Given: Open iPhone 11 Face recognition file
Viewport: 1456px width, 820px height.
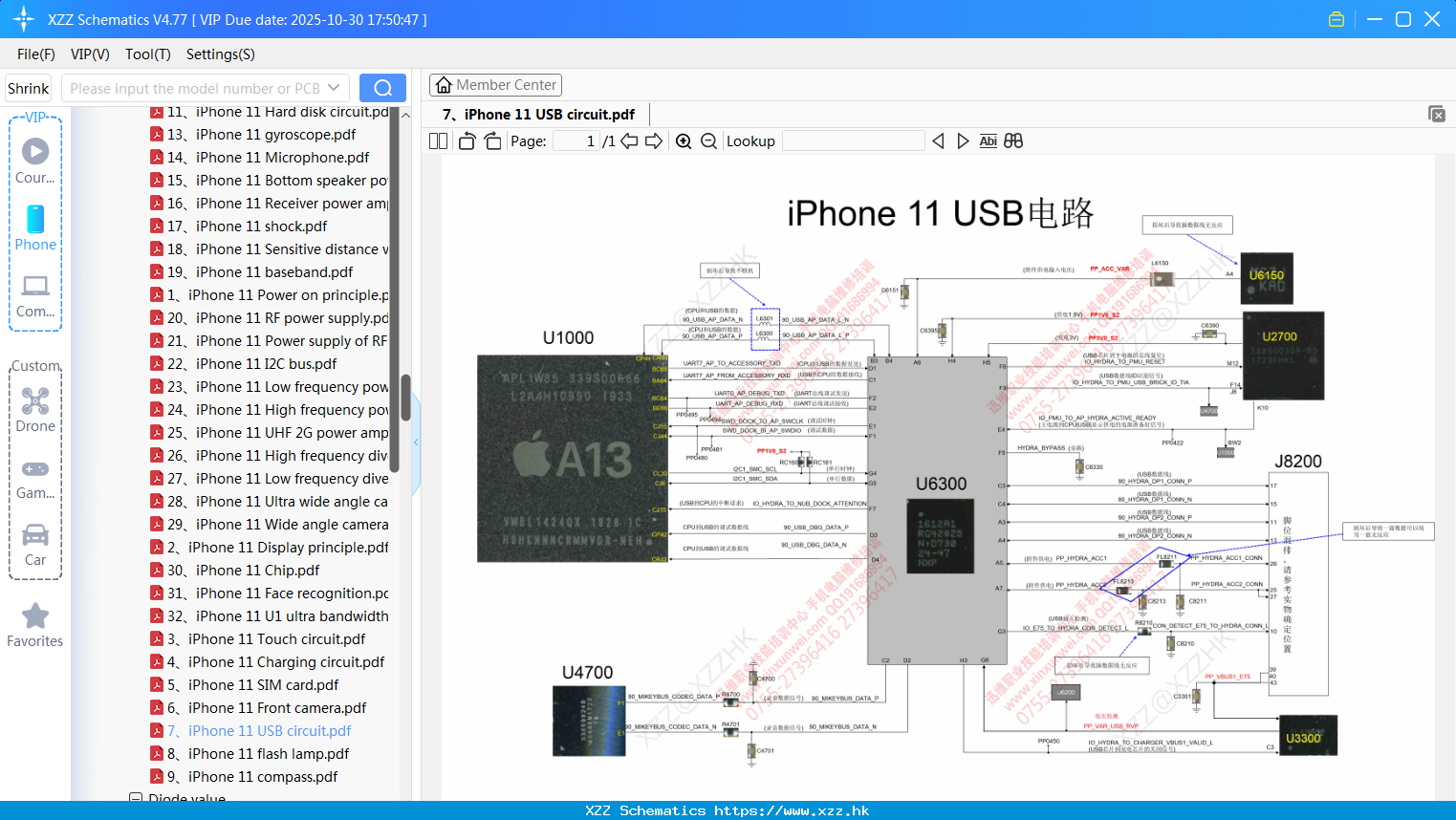Looking at the screenshot, I should click(270, 593).
